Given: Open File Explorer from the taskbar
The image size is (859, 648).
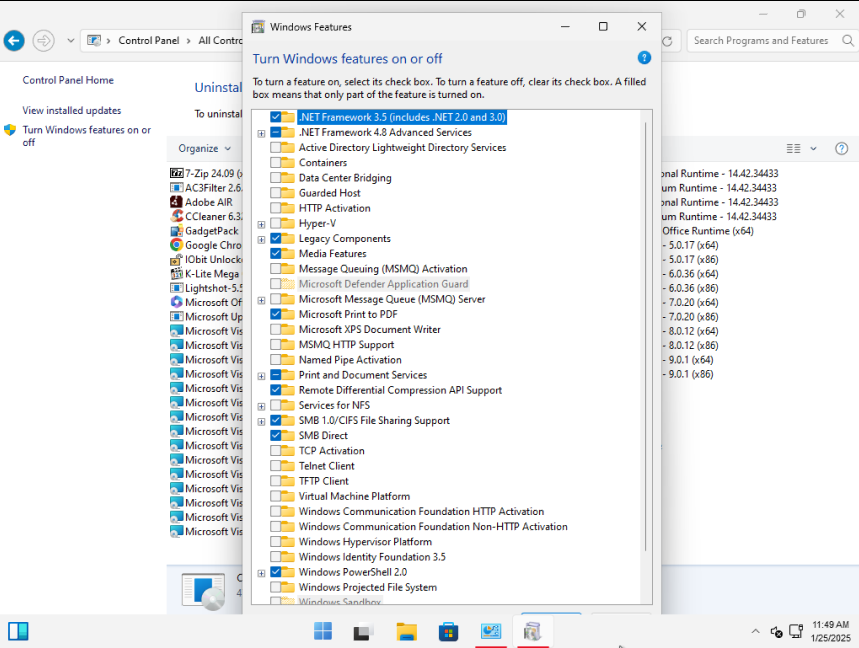Looking at the screenshot, I should click(406, 631).
